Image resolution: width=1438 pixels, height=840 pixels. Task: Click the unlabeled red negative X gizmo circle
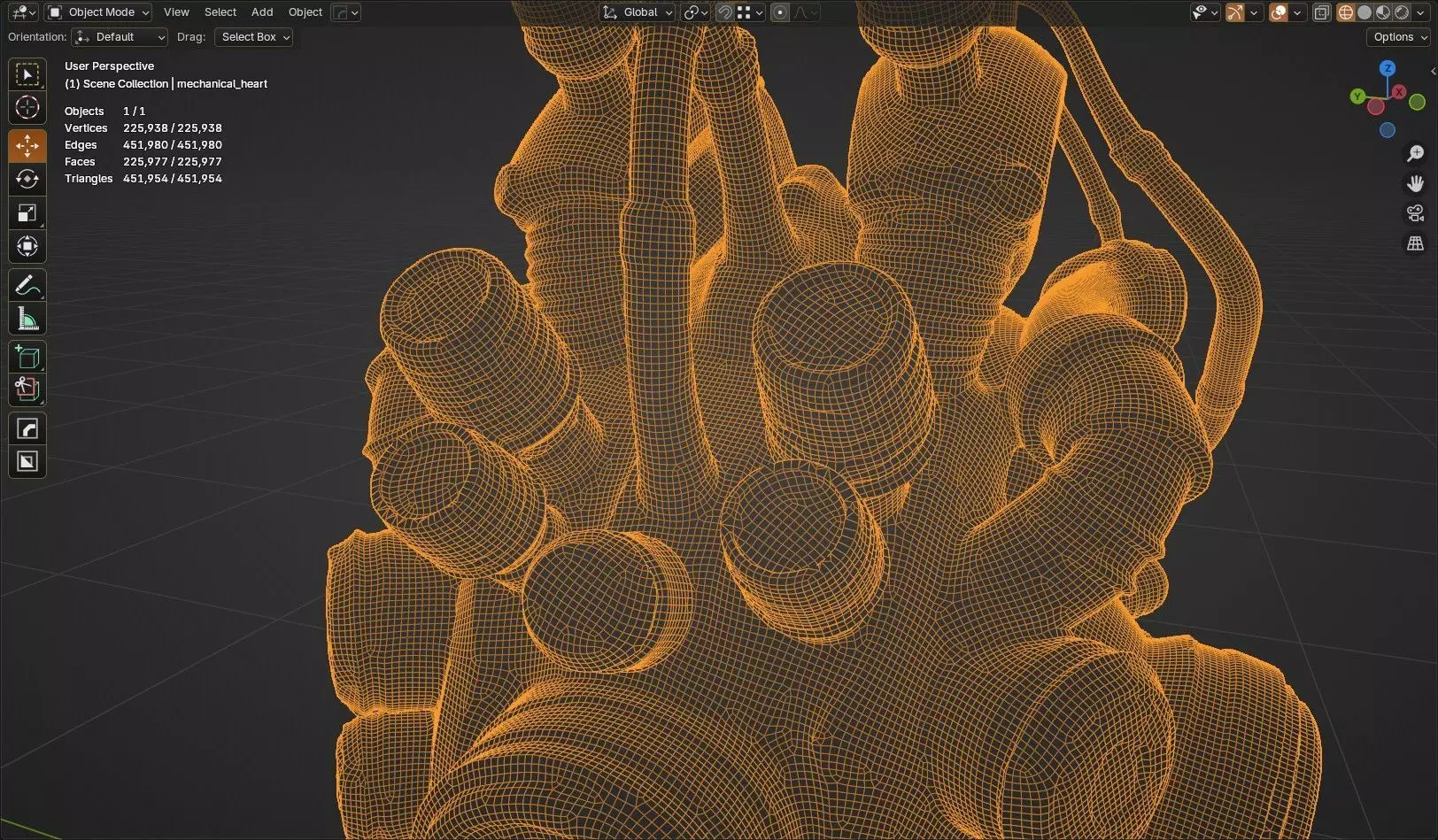coord(1375,107)
